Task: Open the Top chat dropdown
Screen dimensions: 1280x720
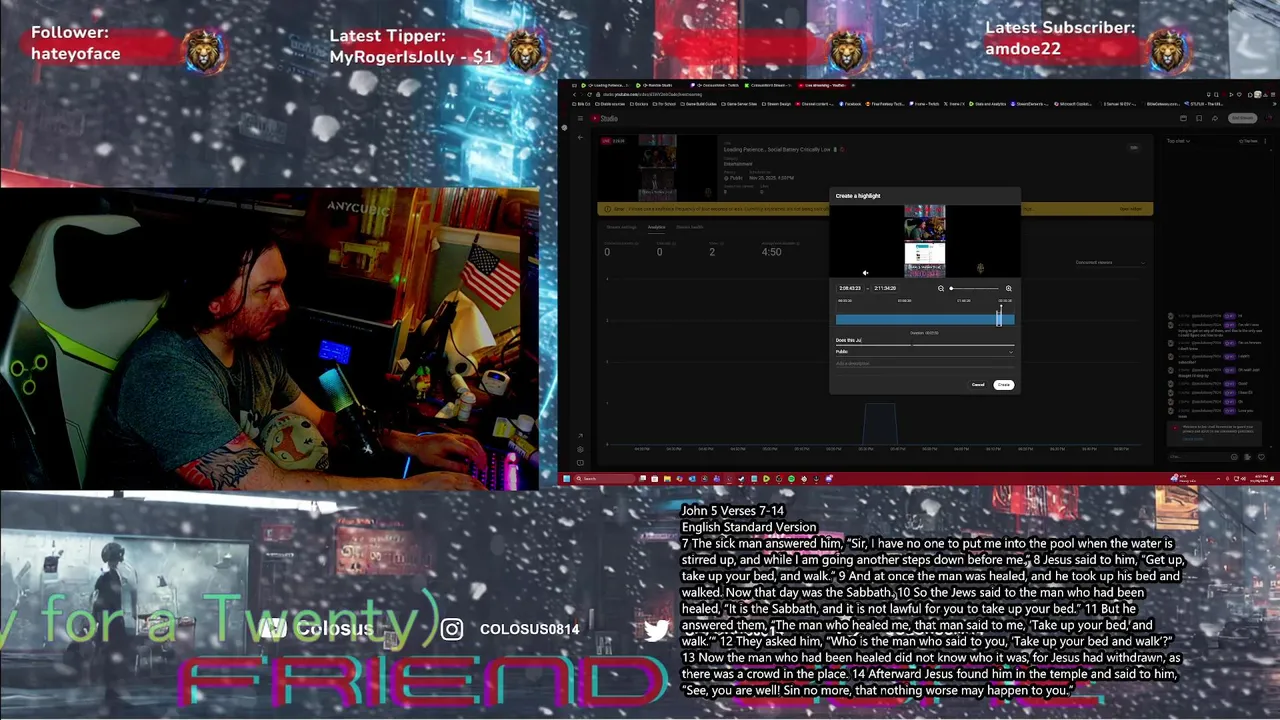Action: point(1178,141)
